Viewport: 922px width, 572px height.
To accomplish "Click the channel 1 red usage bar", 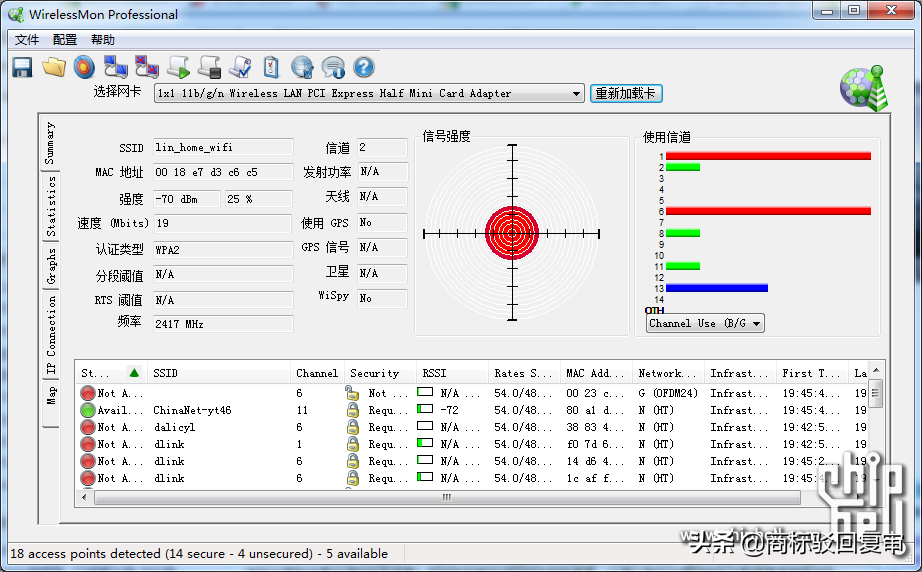I will (x=768, y=156).
